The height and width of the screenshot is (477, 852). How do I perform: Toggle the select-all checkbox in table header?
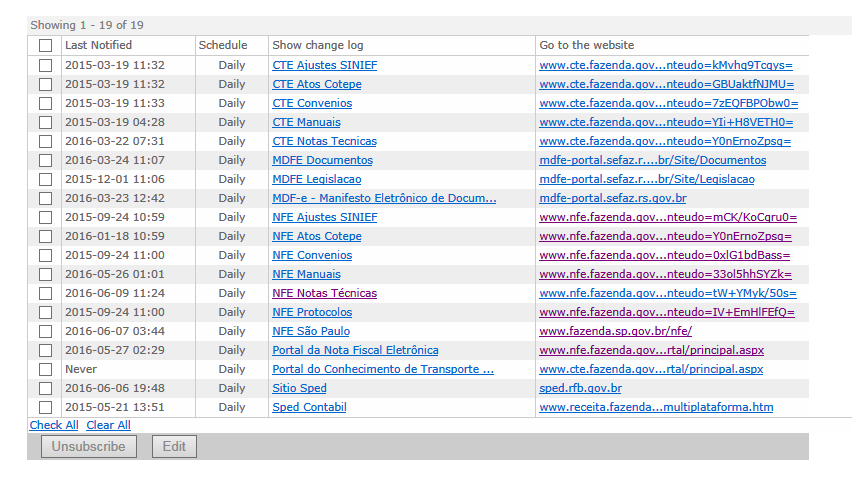tap(45, 46)
